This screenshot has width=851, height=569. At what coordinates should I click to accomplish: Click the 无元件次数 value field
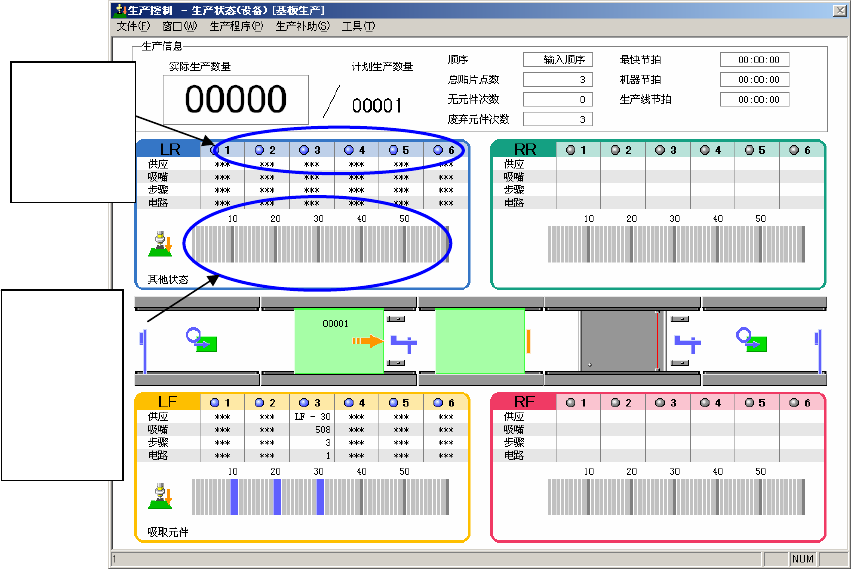coord(557,99)
